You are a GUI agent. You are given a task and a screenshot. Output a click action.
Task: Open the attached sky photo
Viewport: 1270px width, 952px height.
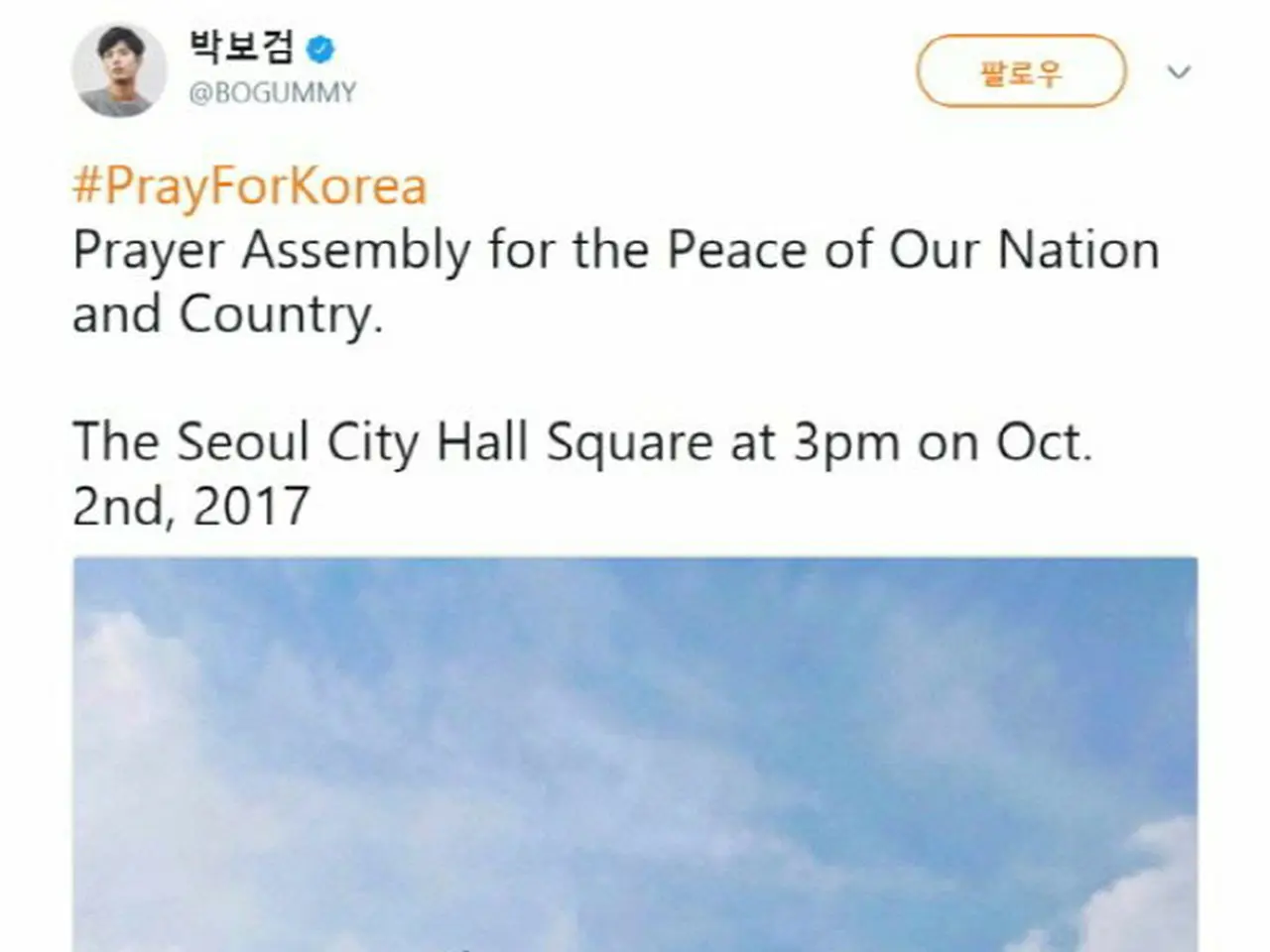(x=635, y=754)
